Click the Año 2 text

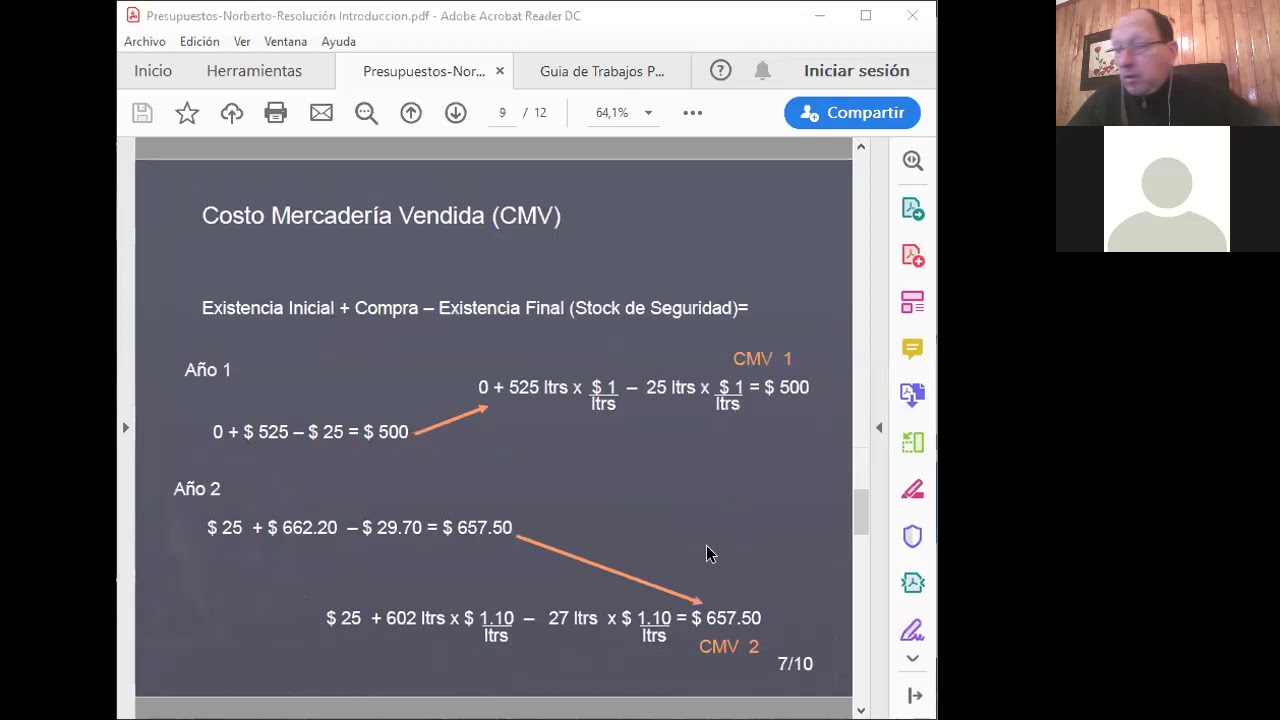[x=197, y=489]
